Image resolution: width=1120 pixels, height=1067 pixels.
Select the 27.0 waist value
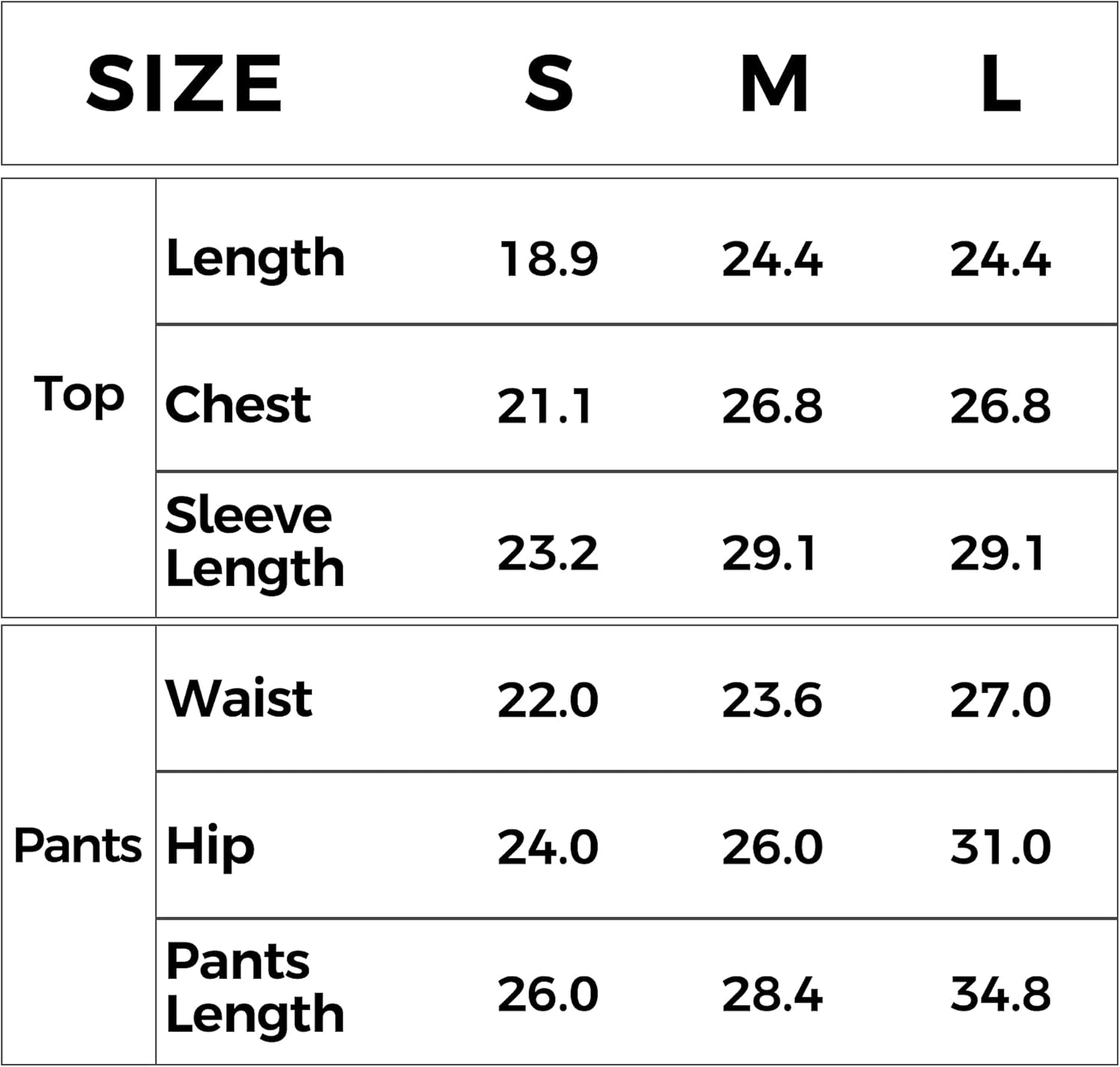(1000, 700)
